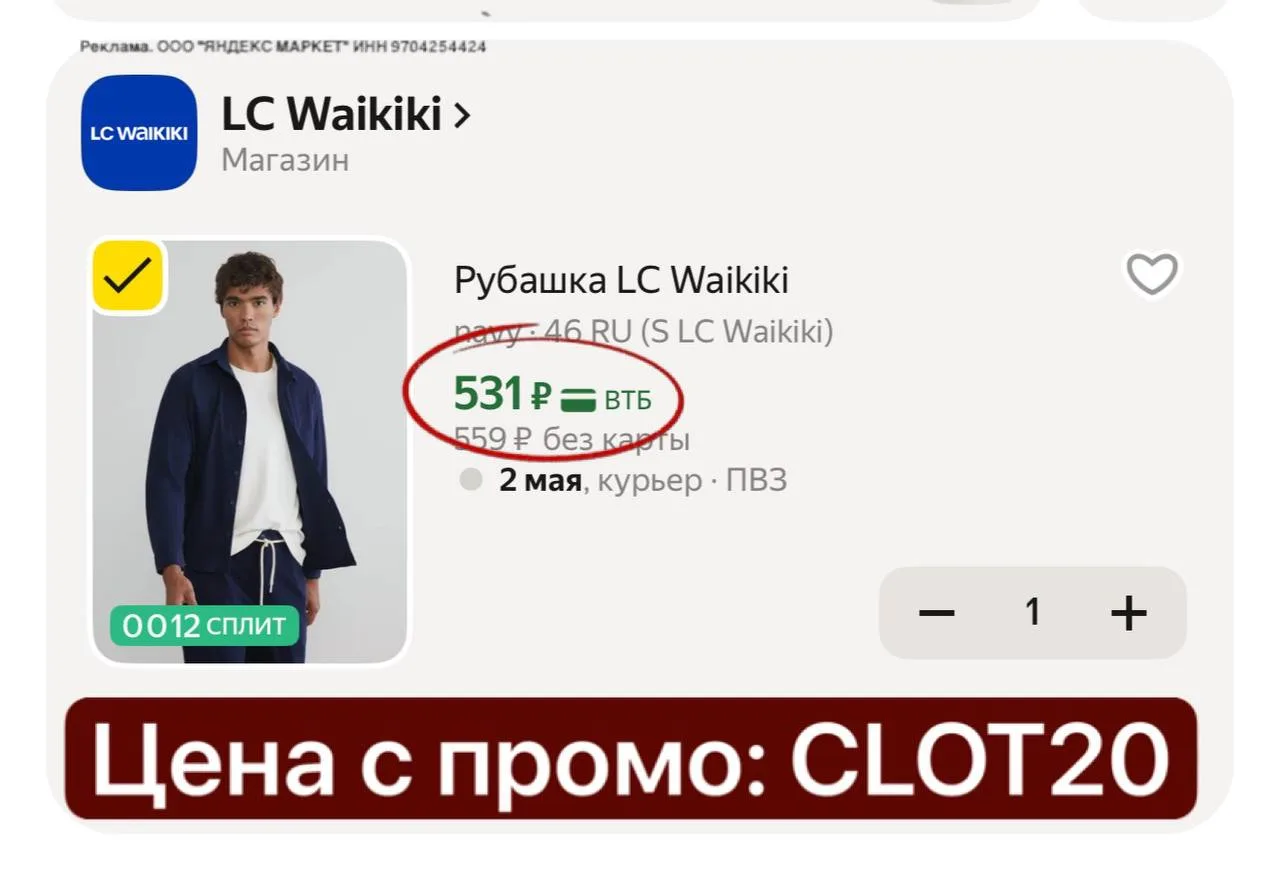Open the product photo of the navy shirt
Image resolution: width=1280 pixels, height=874 pixels.
coord(250,451)
